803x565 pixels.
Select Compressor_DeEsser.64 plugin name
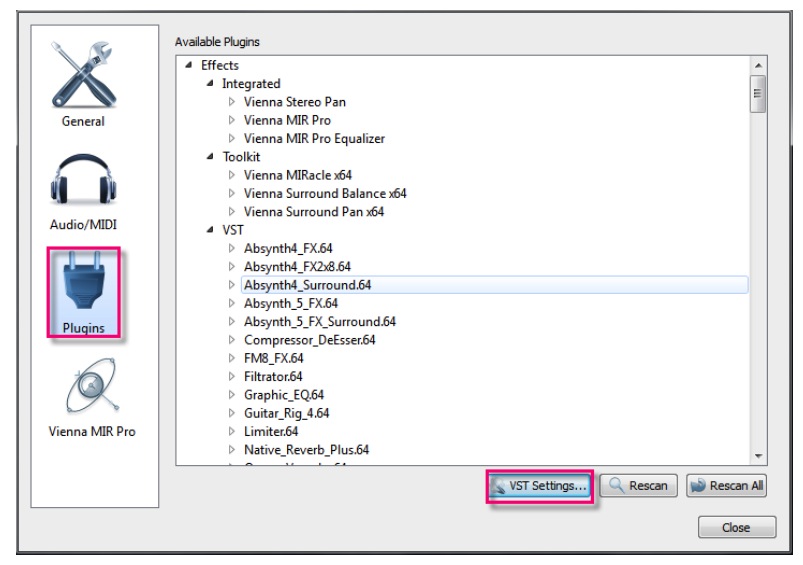[x=309, y=340]
